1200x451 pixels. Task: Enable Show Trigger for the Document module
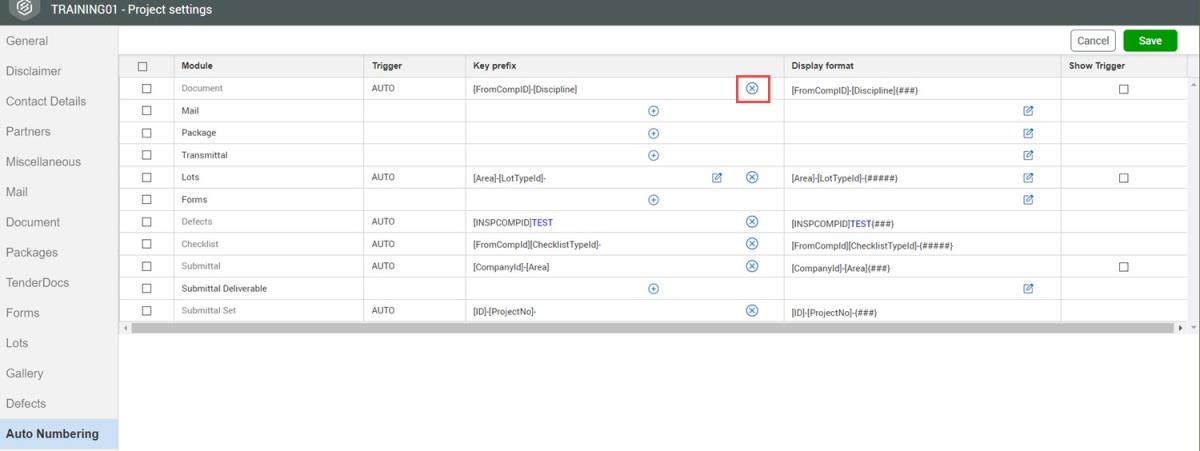coord(1123,89)
